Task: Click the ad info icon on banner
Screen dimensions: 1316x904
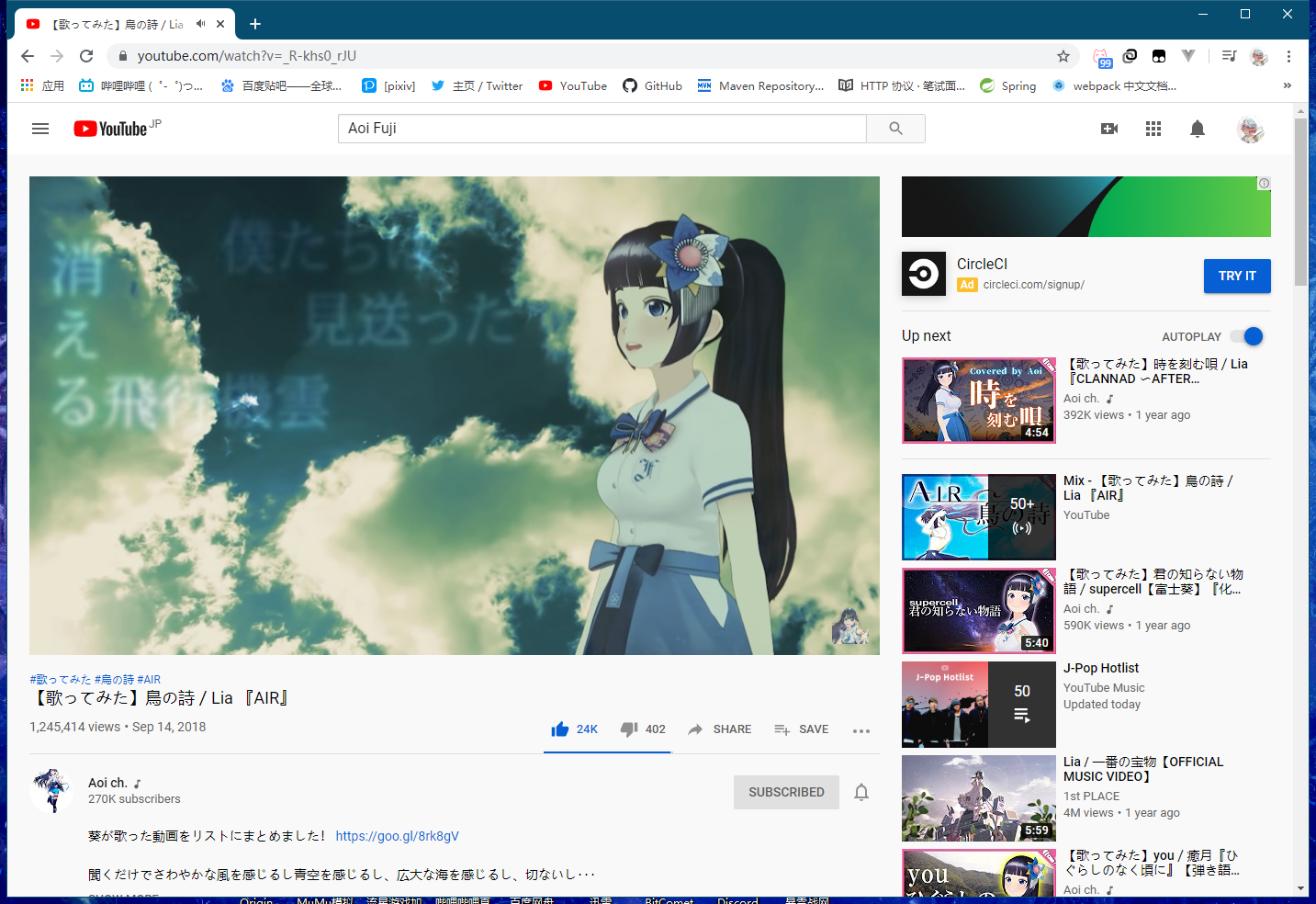Action: 1264,184
